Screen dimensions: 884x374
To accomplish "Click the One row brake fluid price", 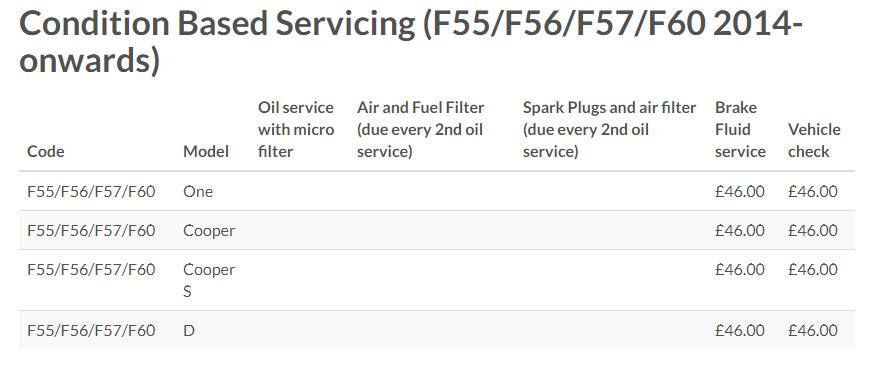I will coord(740,192).
